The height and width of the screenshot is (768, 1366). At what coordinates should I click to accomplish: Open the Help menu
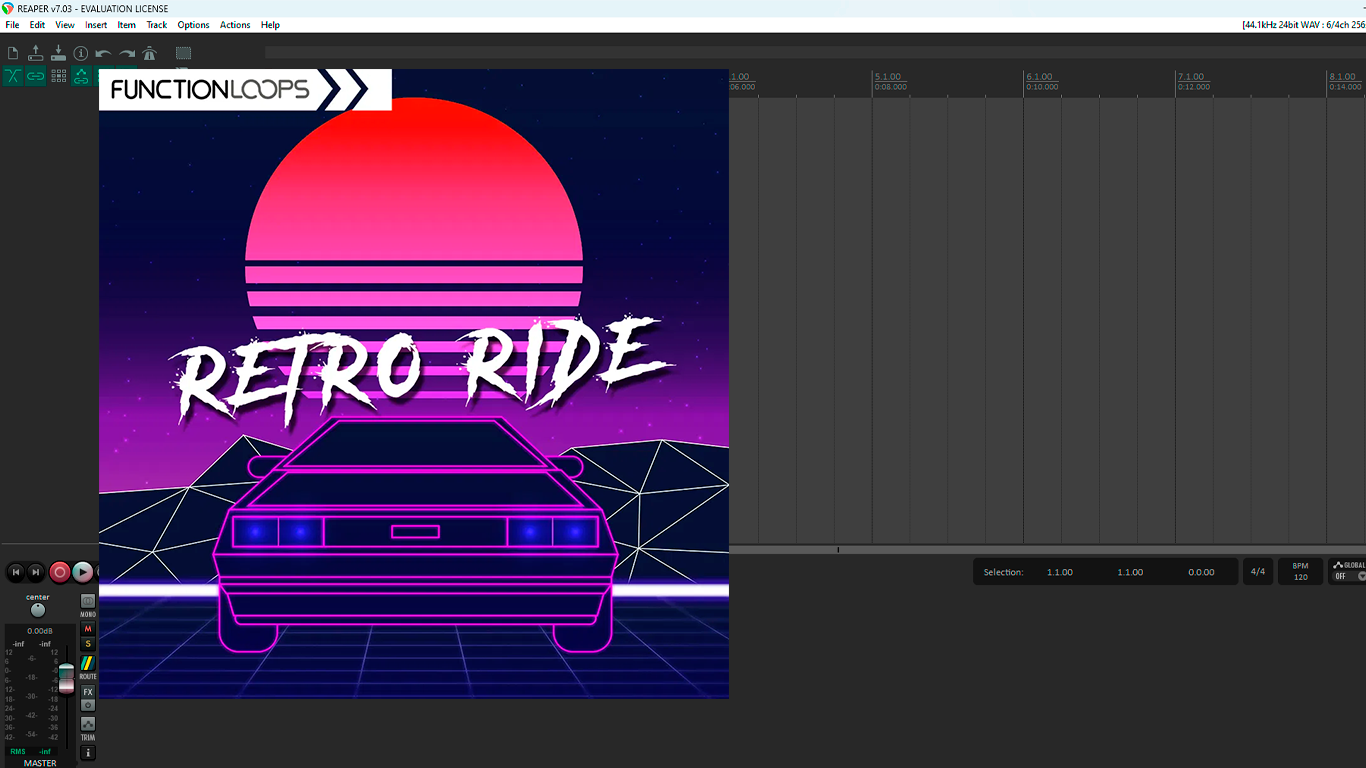[x=270, y=25]
